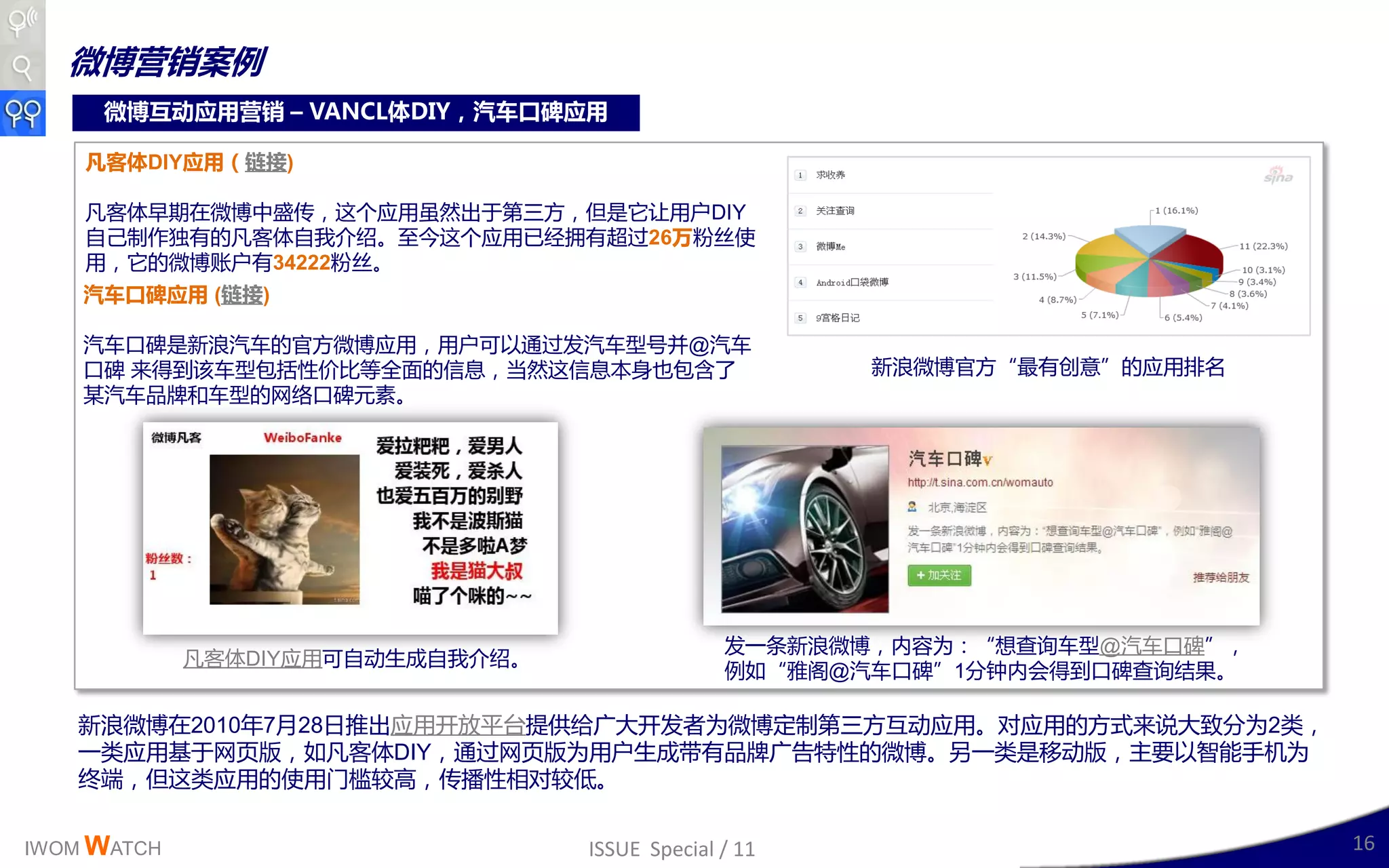The width and height of the screenshot is (1389, 868).
Task: Select ranking row 2 关注查询
Action: click(891, 211)
